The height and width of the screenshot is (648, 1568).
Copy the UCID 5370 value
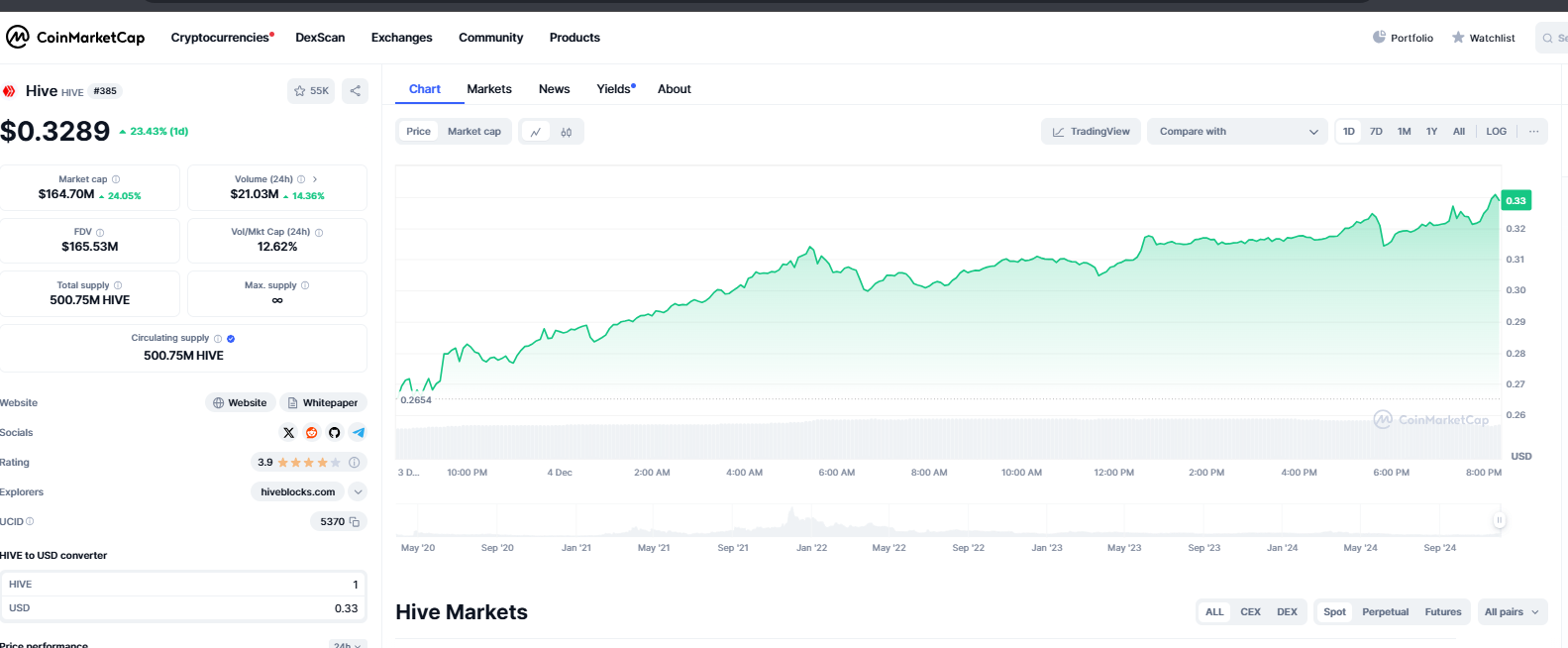tap(355, 522)
